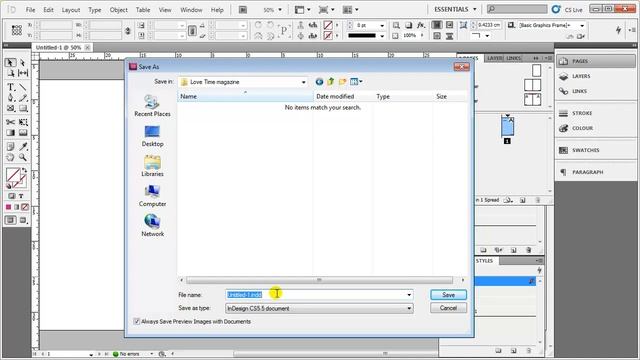This screenshot has width=640, height=360.
Task: Open Desktop location in Save As sidebar
Action: (152, 136)
